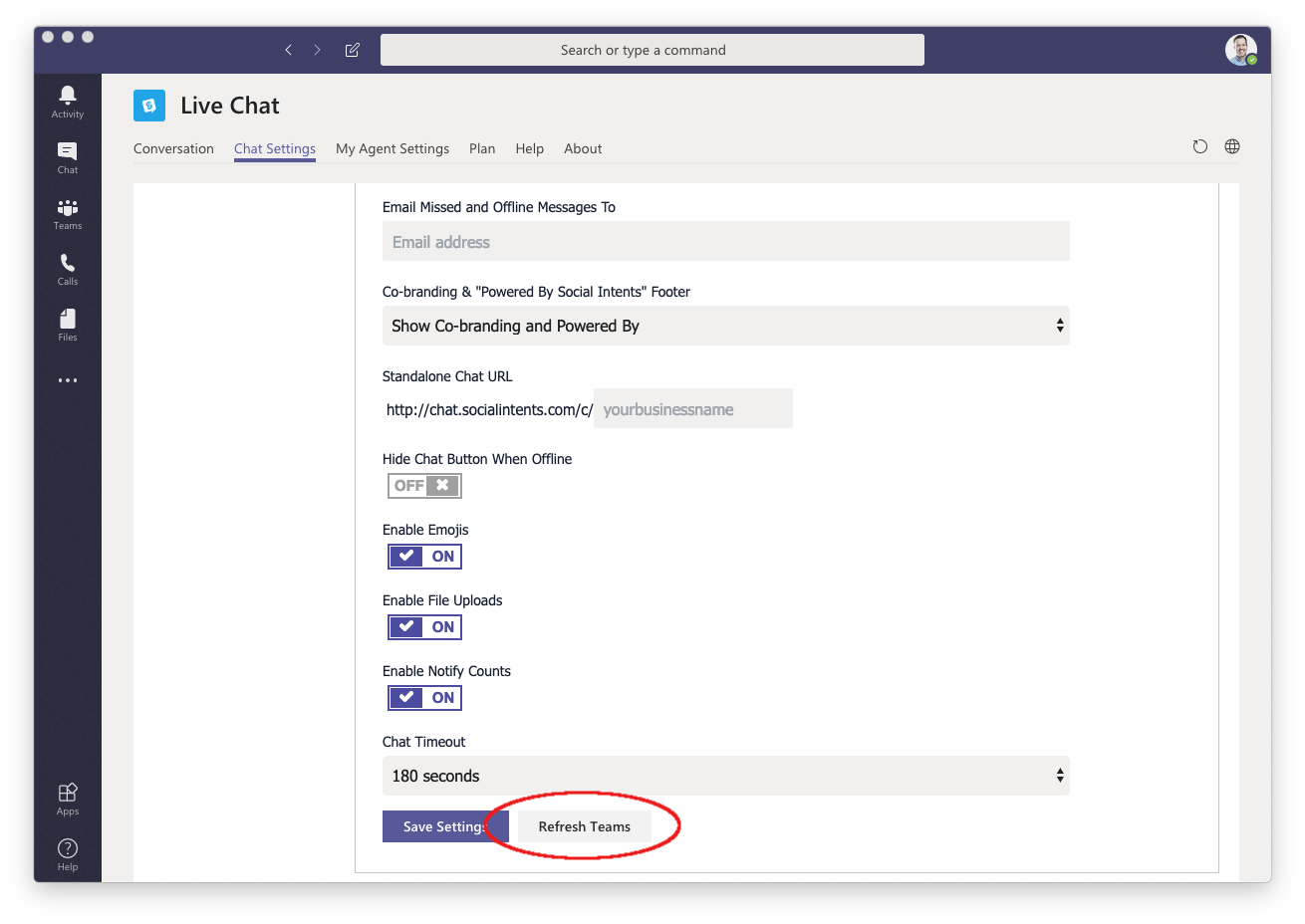1305x924 pixels.
Task: Open tab in browser via globe icon
Action: click(1232, 146)
